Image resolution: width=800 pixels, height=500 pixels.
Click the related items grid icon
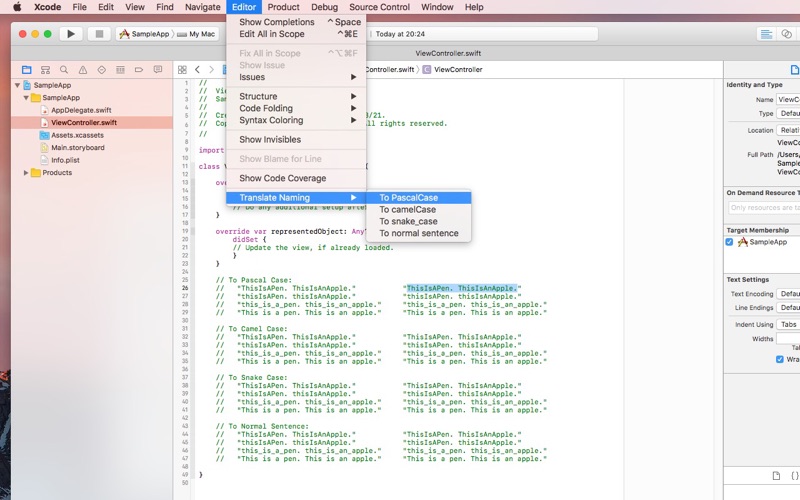182,70
